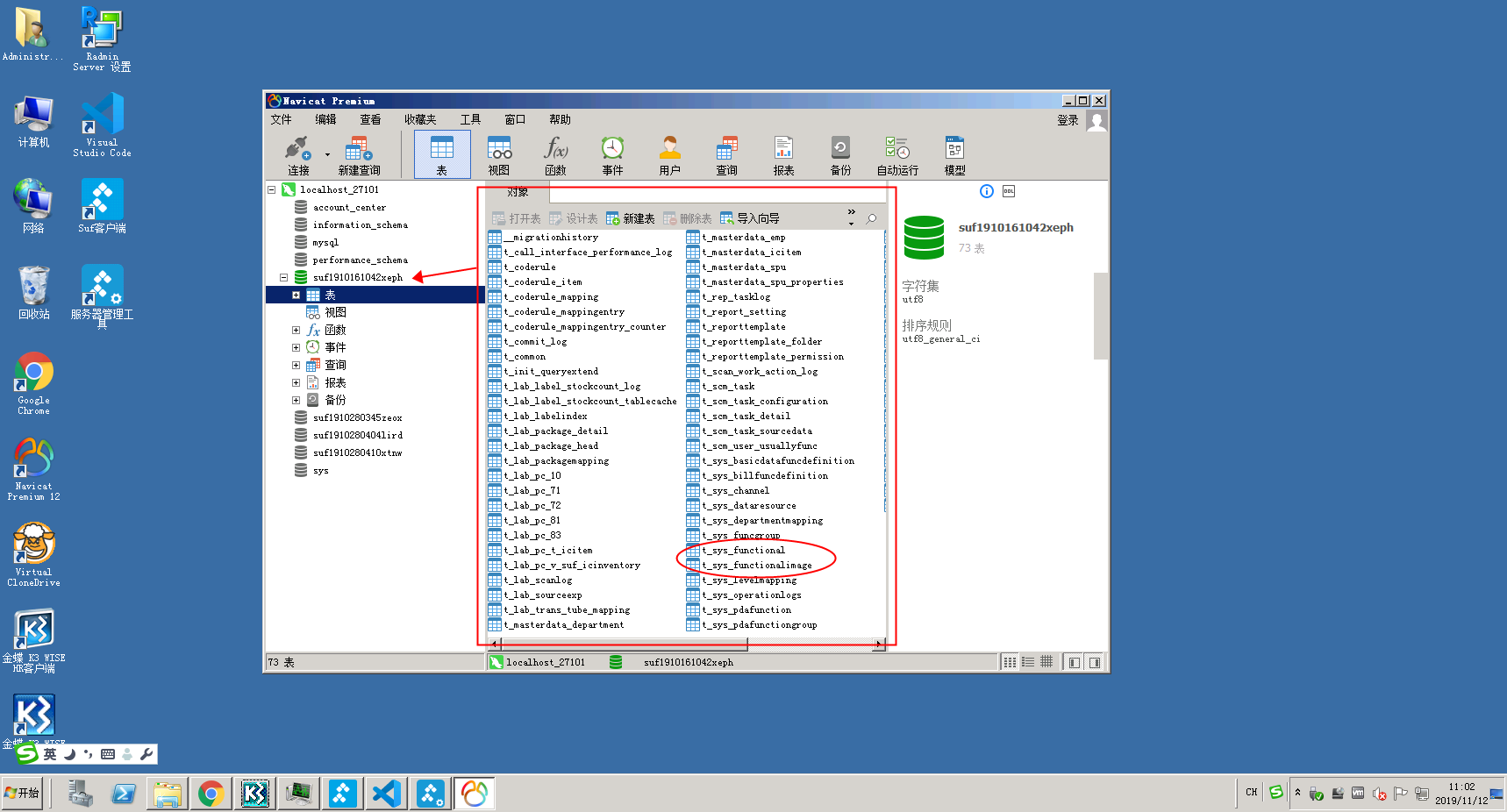Collapse the suf1910161042xeph database node
This screenshot has height=812, width=1507.
tap(283, 277)
